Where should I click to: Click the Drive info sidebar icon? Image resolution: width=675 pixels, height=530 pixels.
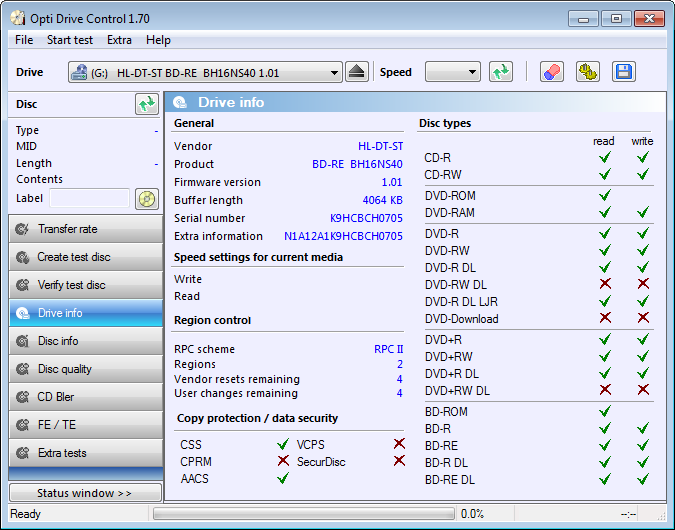[x=22, y=313]
